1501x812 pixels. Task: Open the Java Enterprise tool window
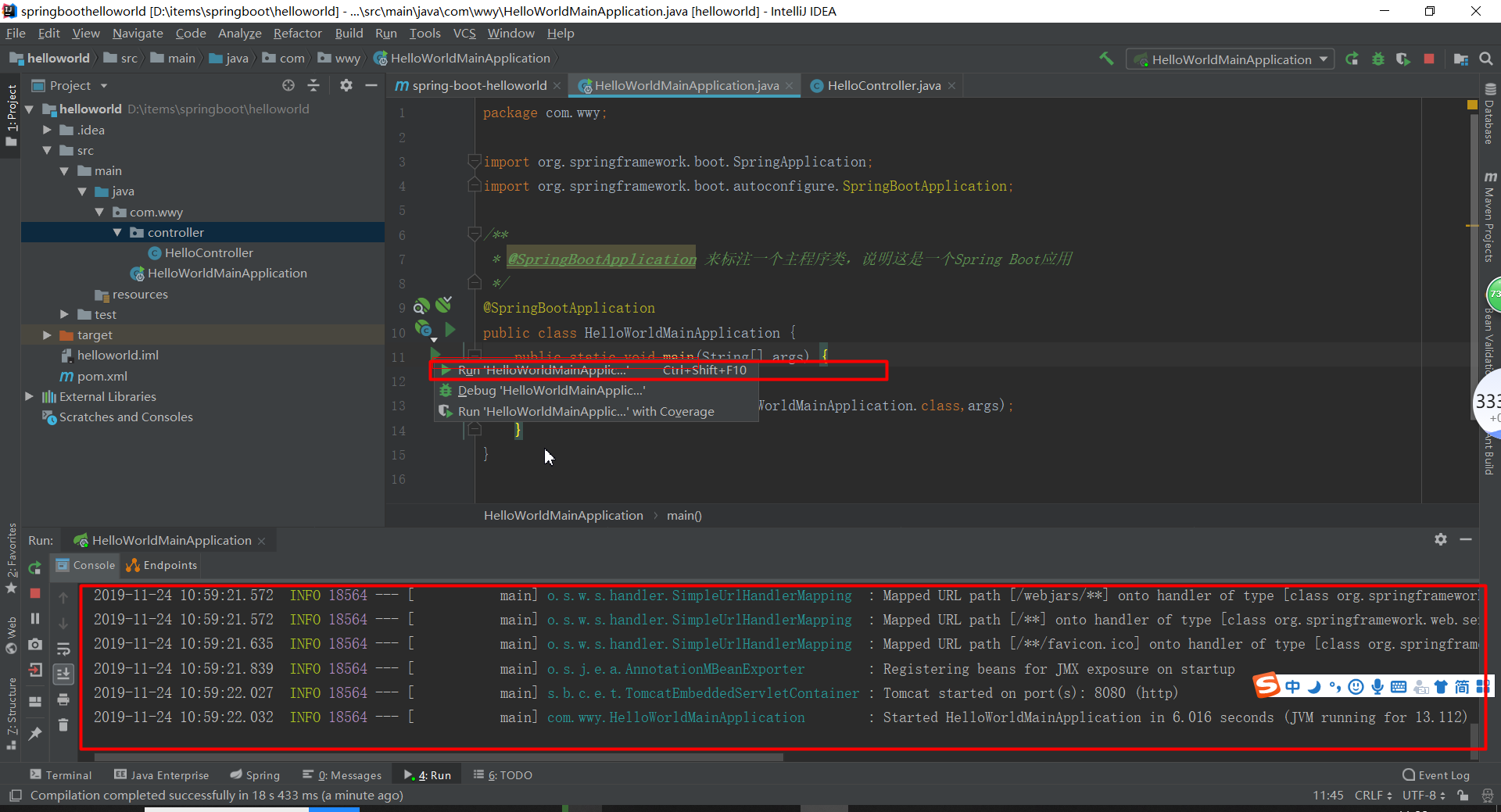pyautogui.click(x=161, y=774)
